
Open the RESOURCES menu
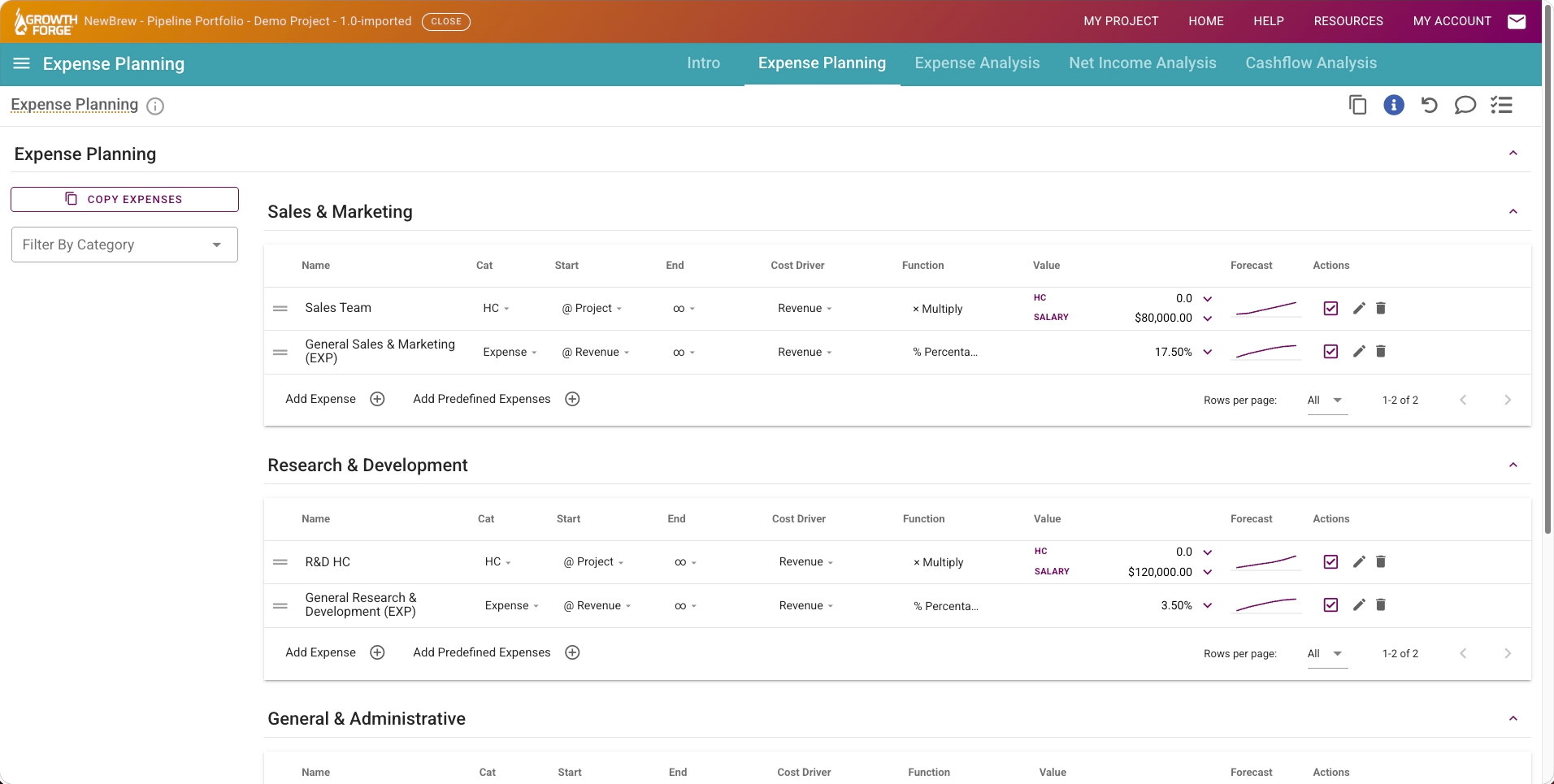[1348, 21]
